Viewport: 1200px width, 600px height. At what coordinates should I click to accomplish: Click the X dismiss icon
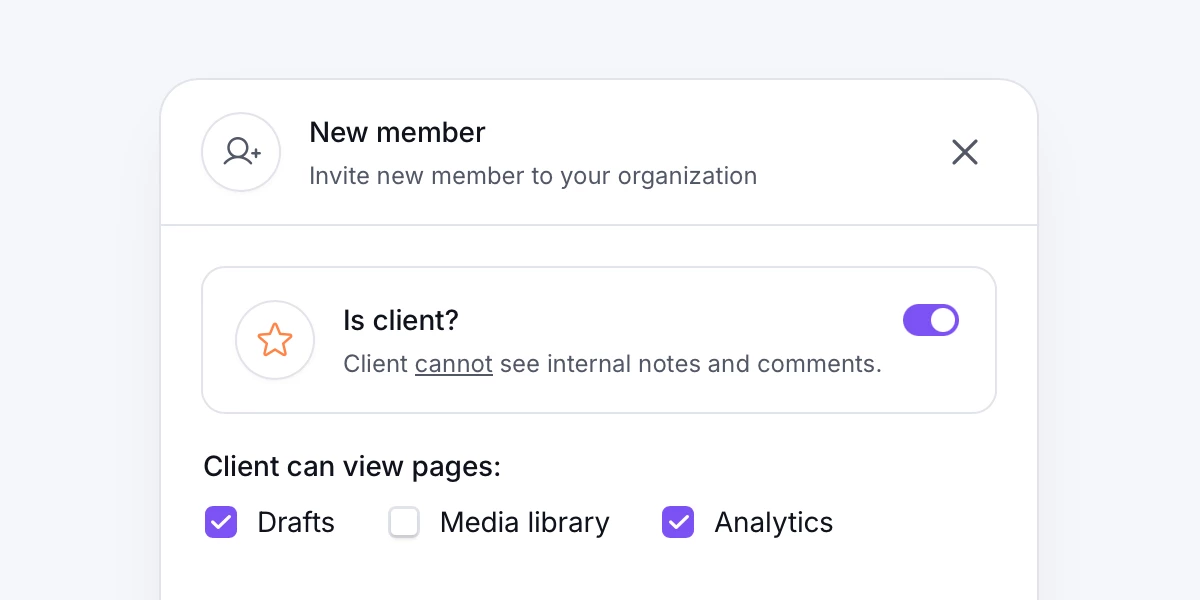coord(964,151)
